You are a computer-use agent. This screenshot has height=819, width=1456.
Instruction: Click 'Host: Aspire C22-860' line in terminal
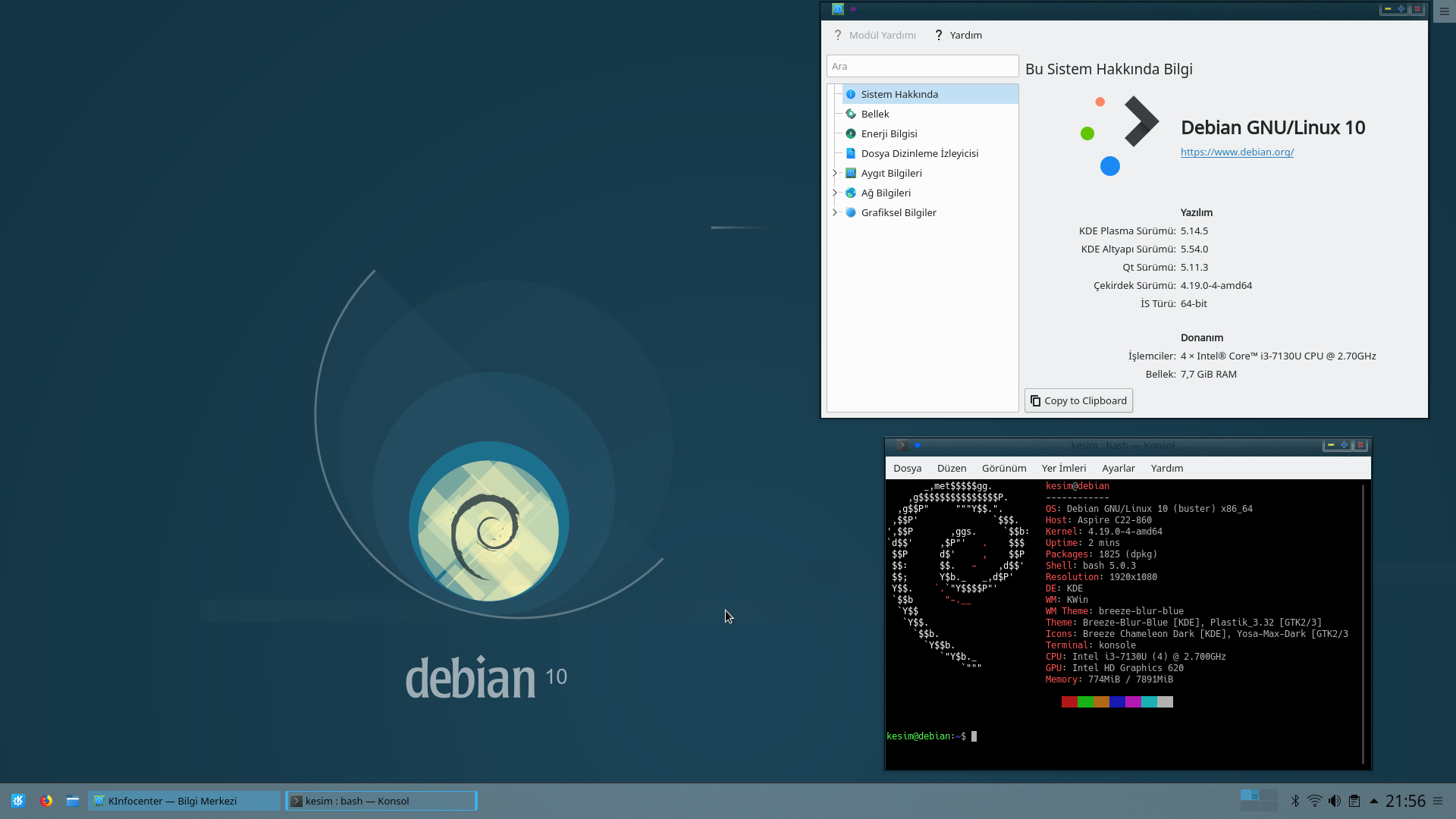(1098, 520)
